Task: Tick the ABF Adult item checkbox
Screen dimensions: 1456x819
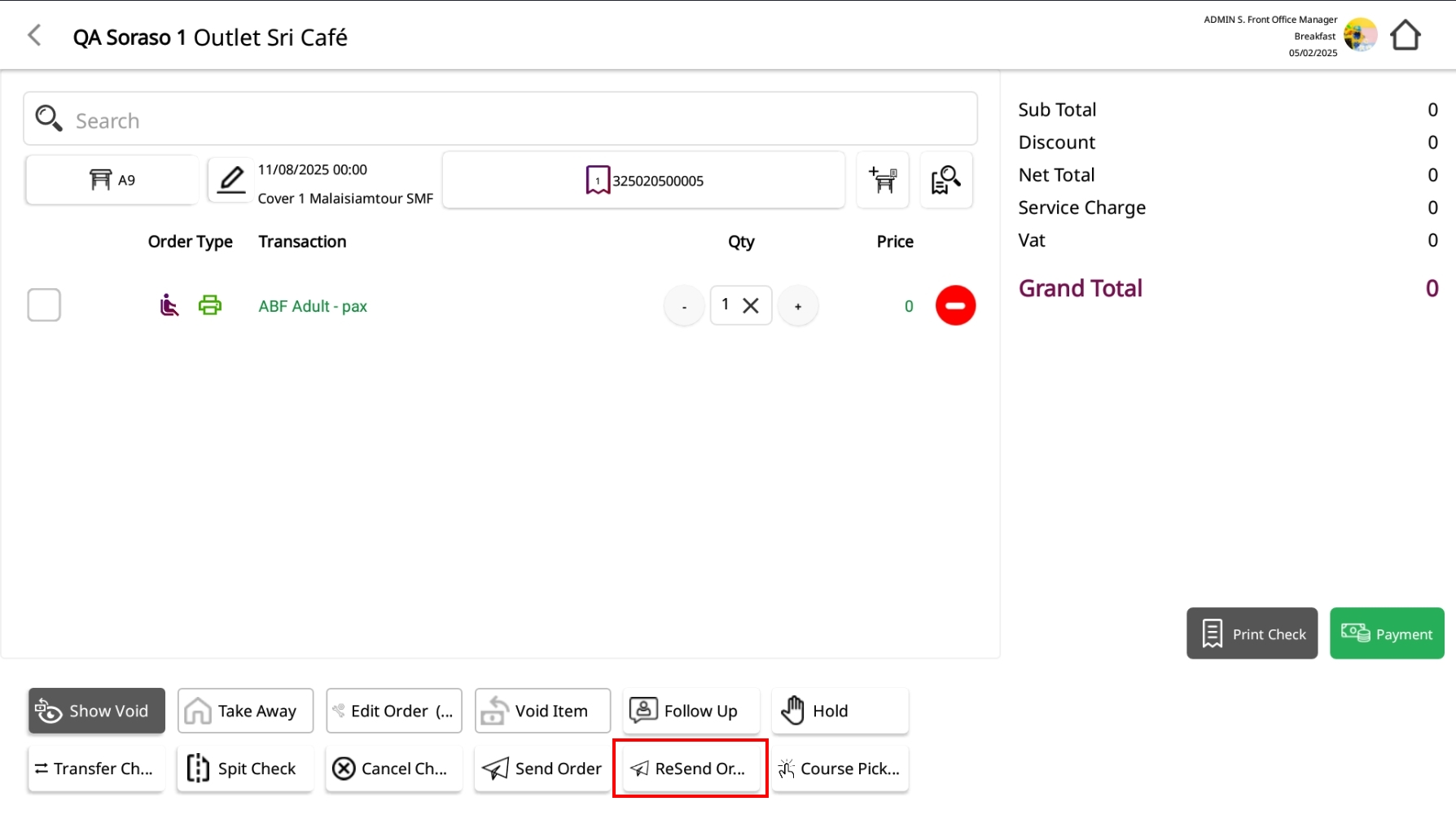Action: [x=44, y=305]
